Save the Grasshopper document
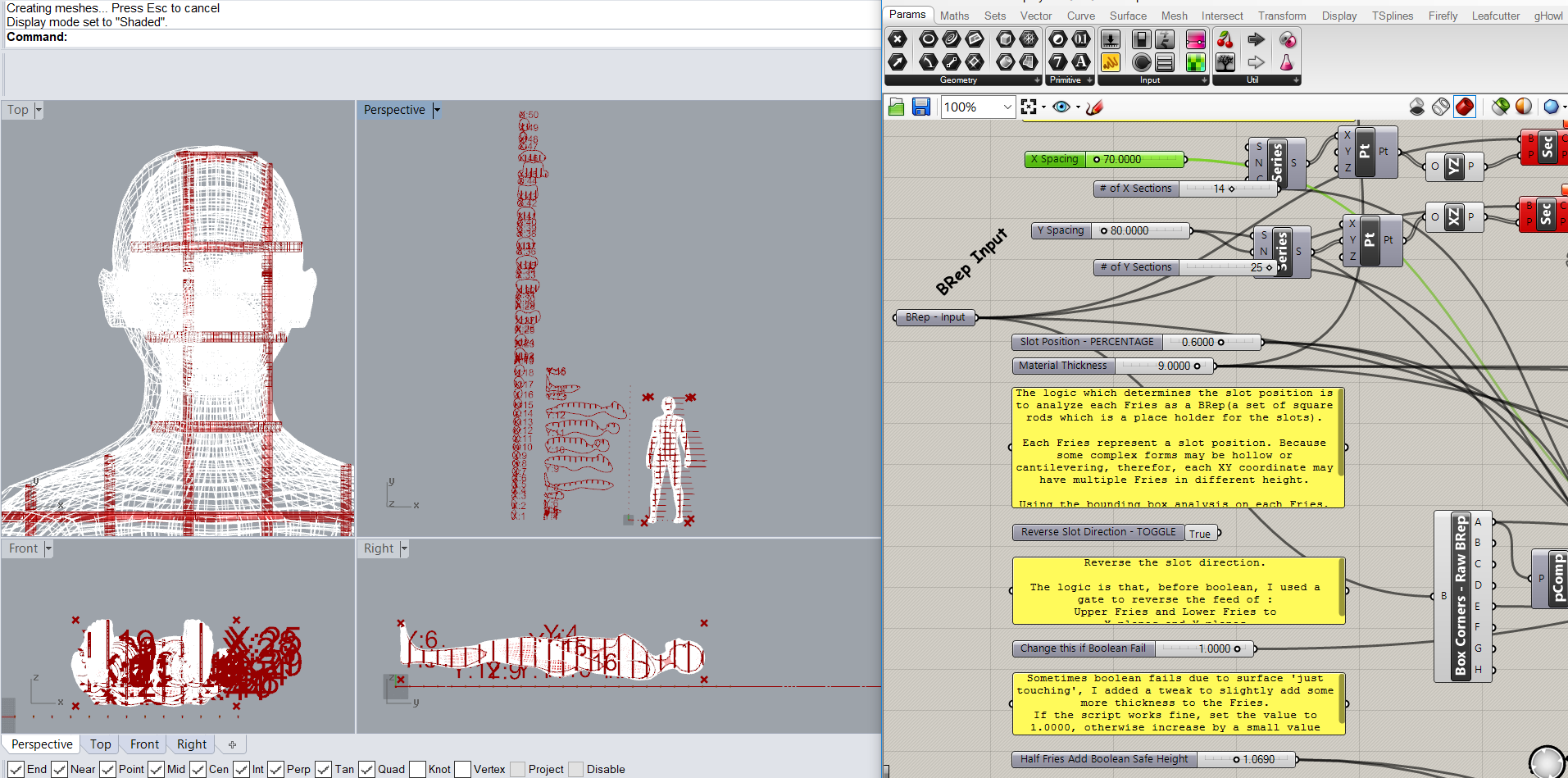This screenshot has height=778, width=1568. tap(921, 107)
